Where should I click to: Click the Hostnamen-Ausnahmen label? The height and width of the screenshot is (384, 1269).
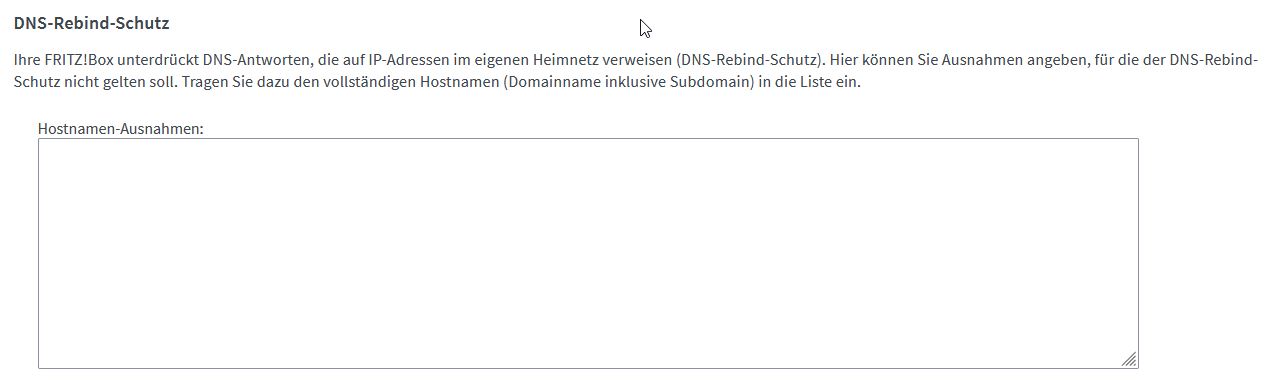[121, 129]
